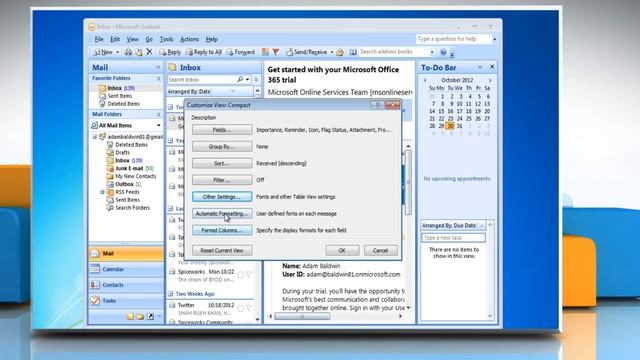Minimize the To-Do Bar chevron
The width and height of the screenshot is (640, 360).
coord(480,67)
